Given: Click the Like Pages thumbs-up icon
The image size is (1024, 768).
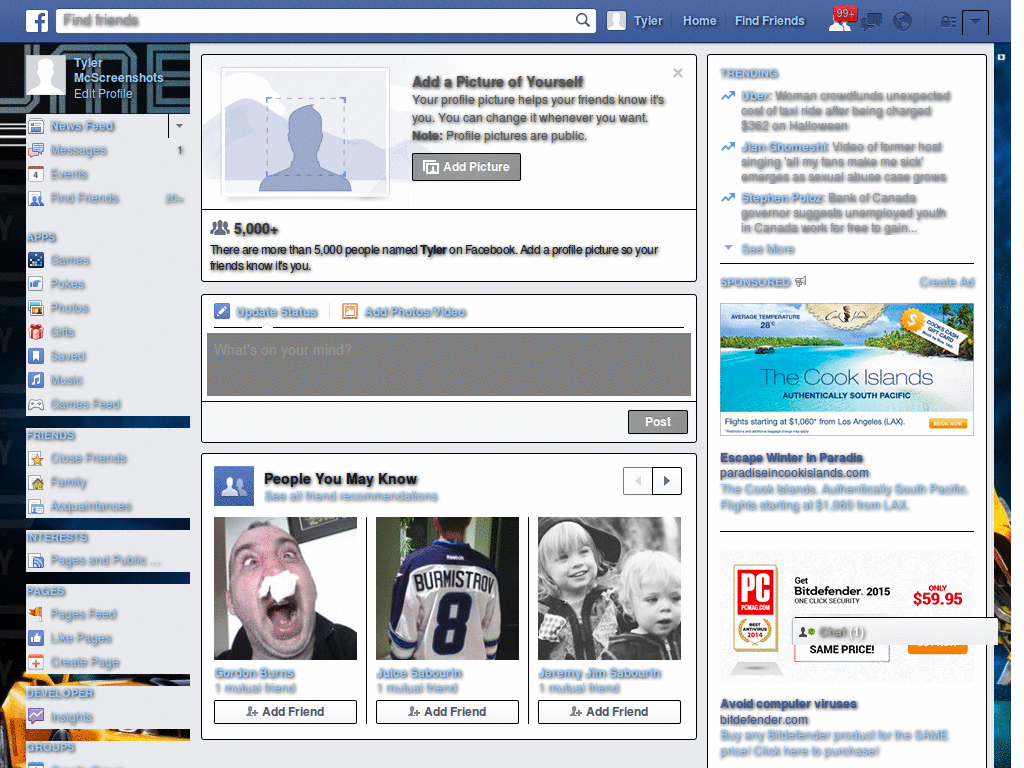Looking at the screenshot, I should [x=36, y=638].
